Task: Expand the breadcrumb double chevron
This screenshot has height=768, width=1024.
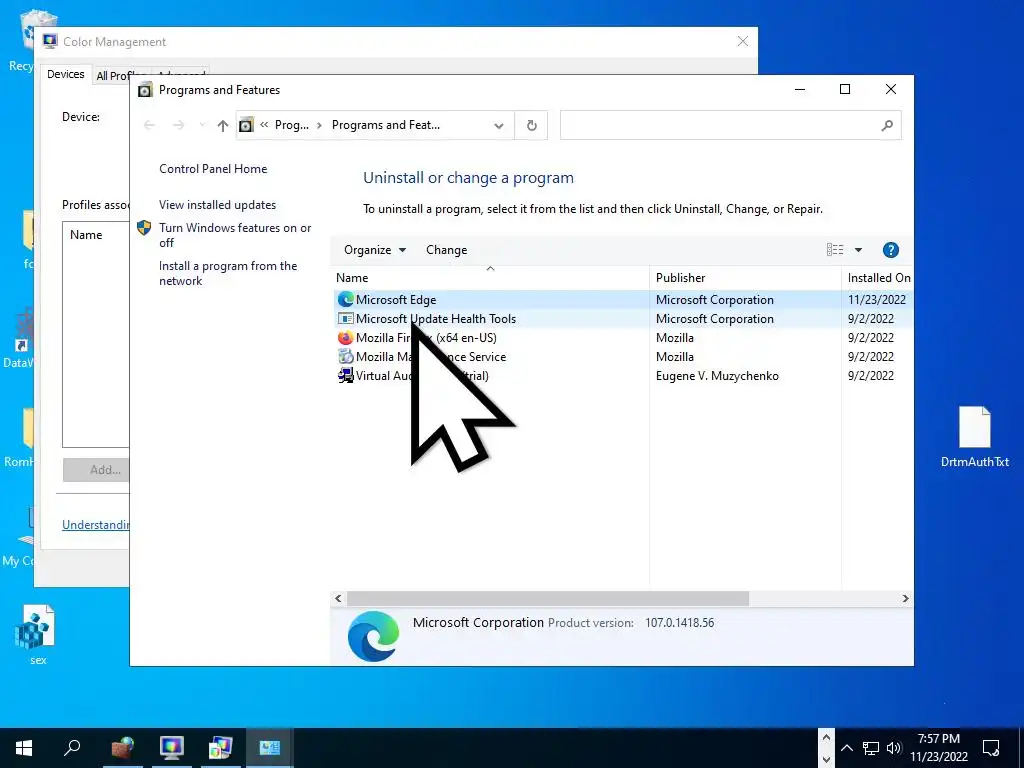Action: (x=264, y=125)
